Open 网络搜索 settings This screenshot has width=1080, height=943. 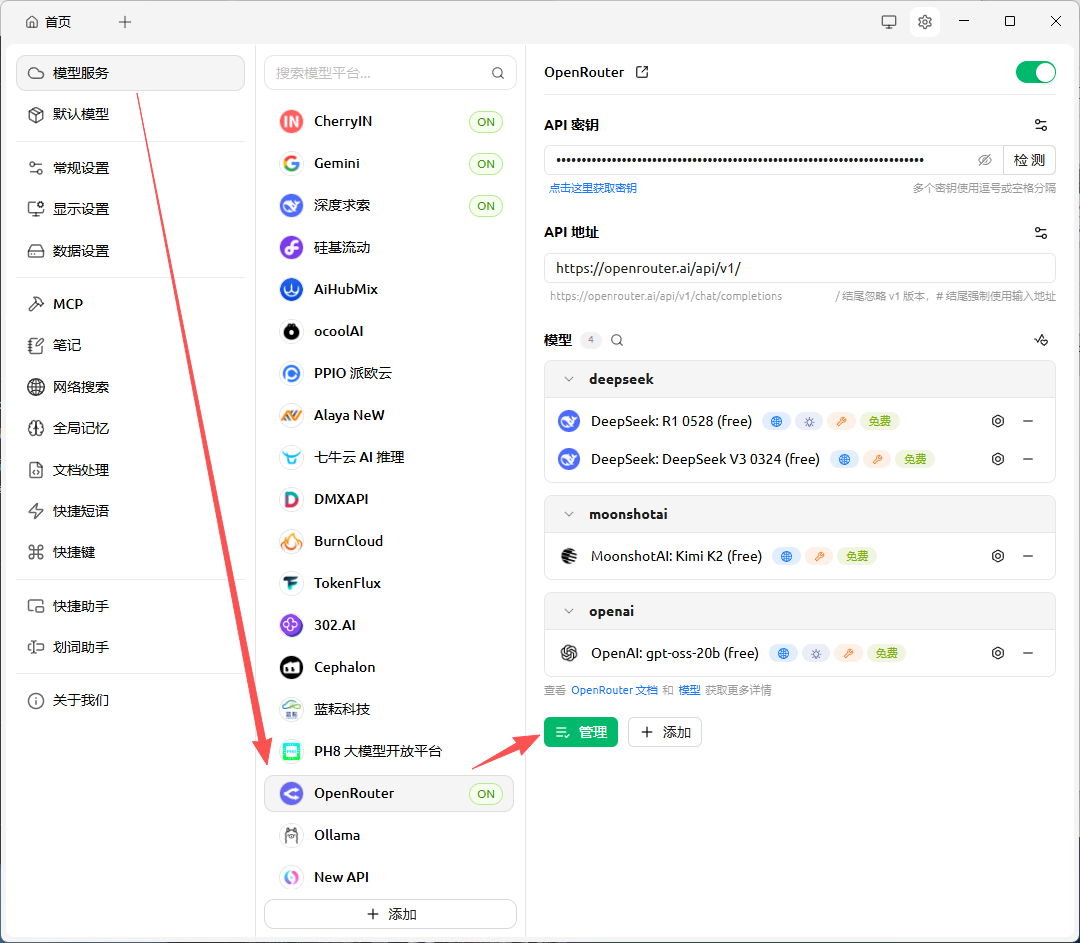click(130, 387)
